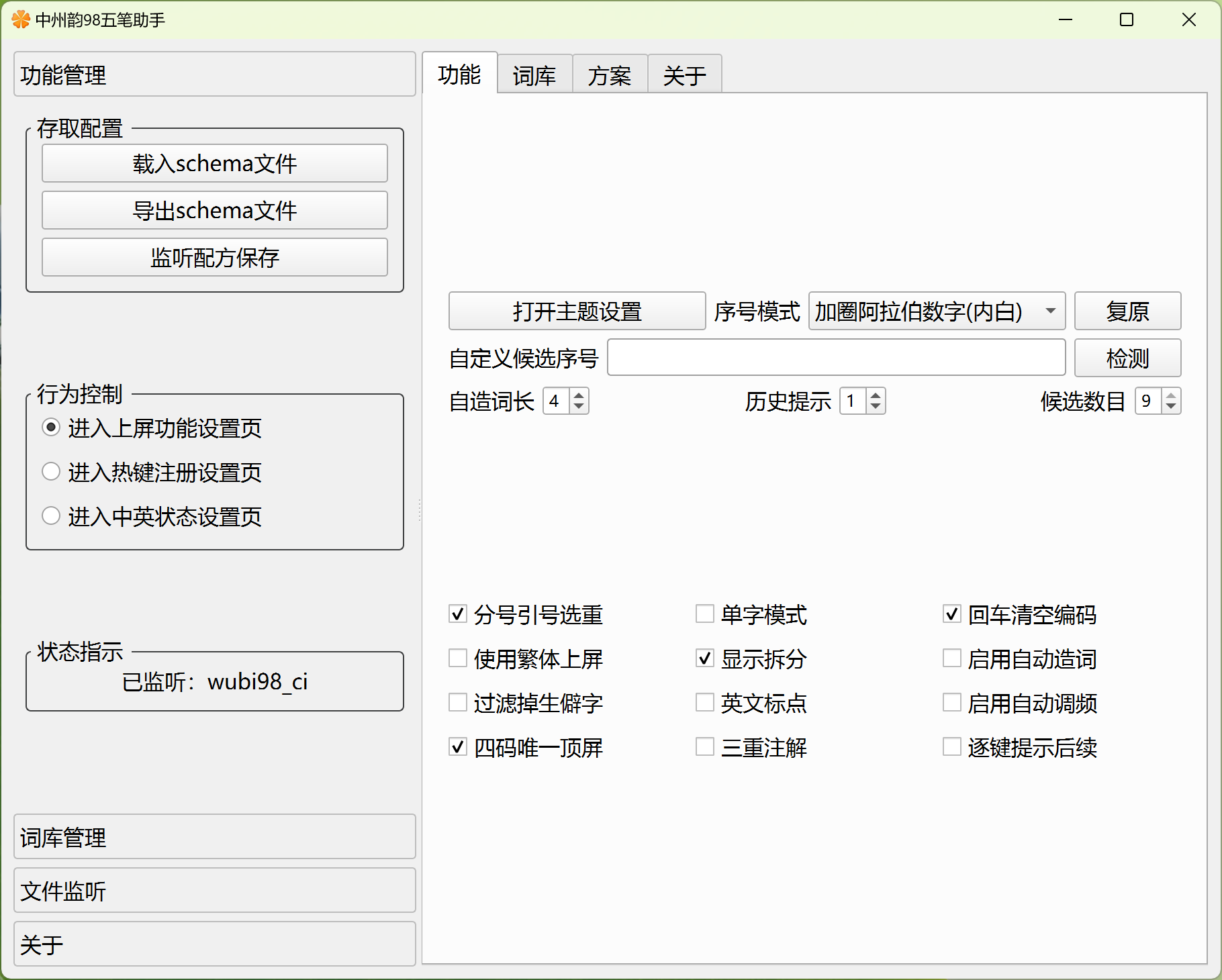The image size is (1222, 980).
Task: Click 载入schema文件 button
Action: click(x=214, y=163)
